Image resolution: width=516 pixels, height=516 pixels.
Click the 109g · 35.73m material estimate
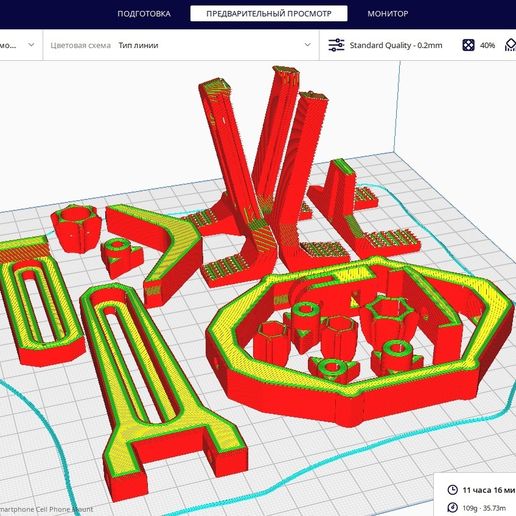484,508
